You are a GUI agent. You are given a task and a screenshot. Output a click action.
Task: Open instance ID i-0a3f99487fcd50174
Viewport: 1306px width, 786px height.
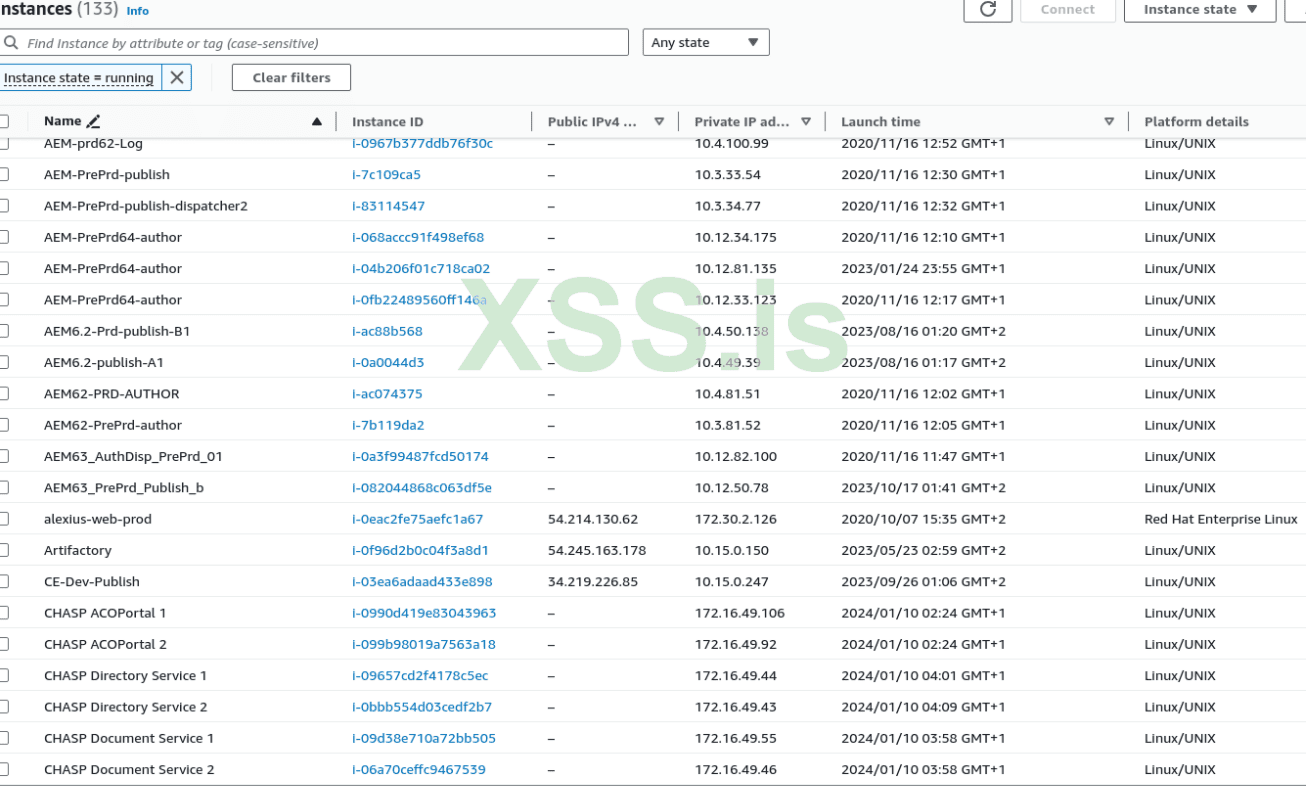point(420,456)
